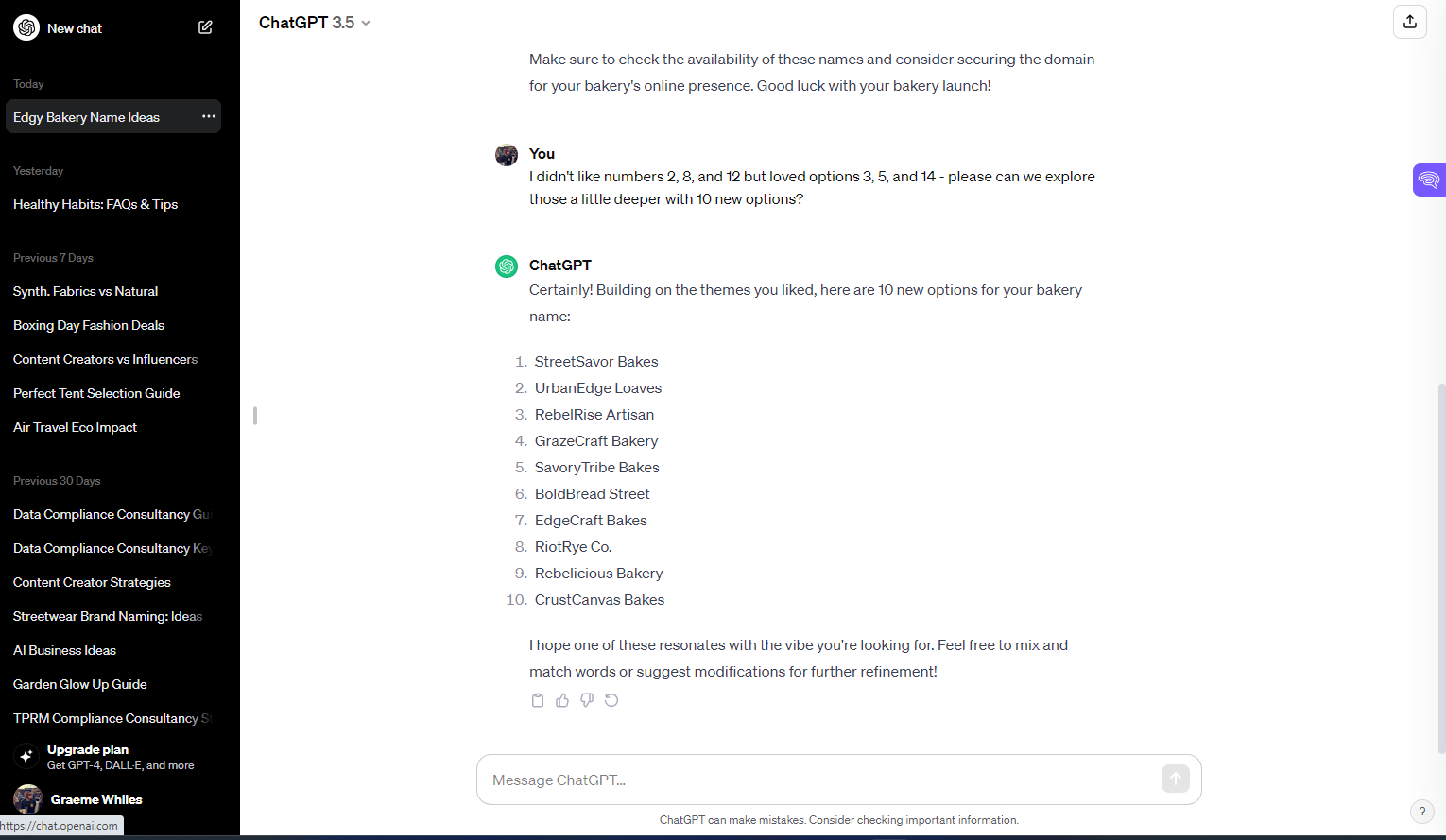The height and width of the screenshot is (840, 1446).
Task: Copy the ChatGPT response with the clipboard icon
Action: coord(538,700)
